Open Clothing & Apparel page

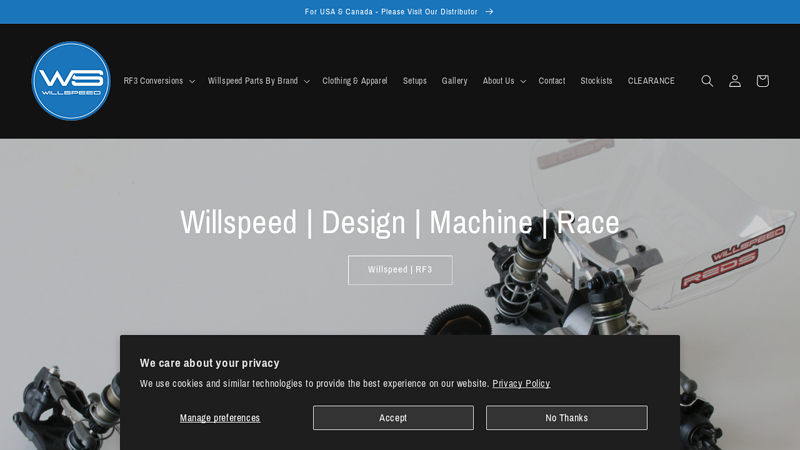pos(355,81)
